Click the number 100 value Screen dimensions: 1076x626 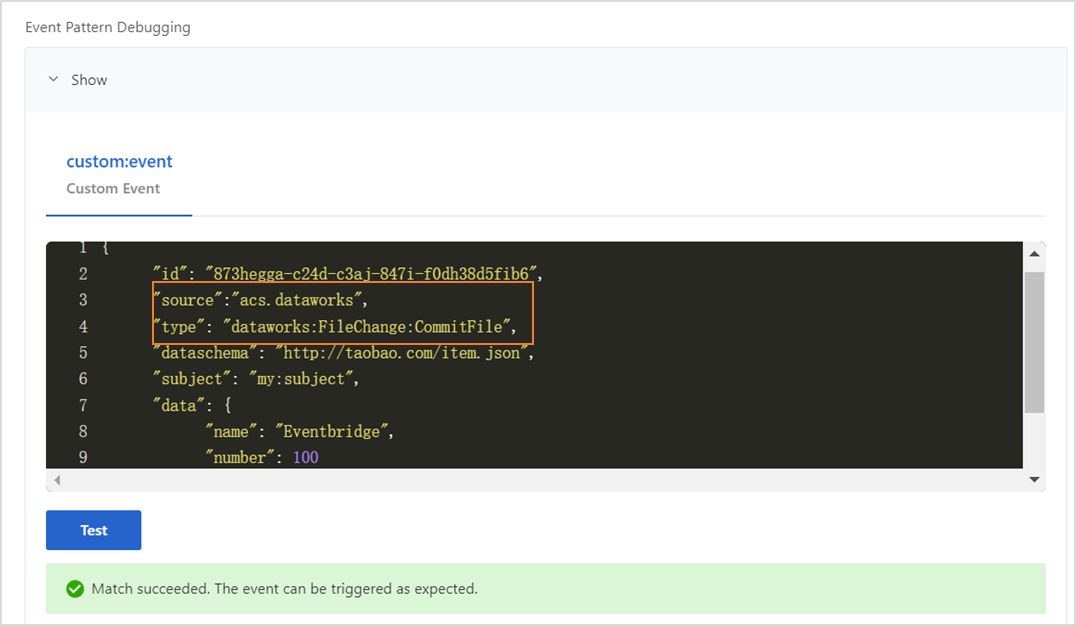(305, 458)
